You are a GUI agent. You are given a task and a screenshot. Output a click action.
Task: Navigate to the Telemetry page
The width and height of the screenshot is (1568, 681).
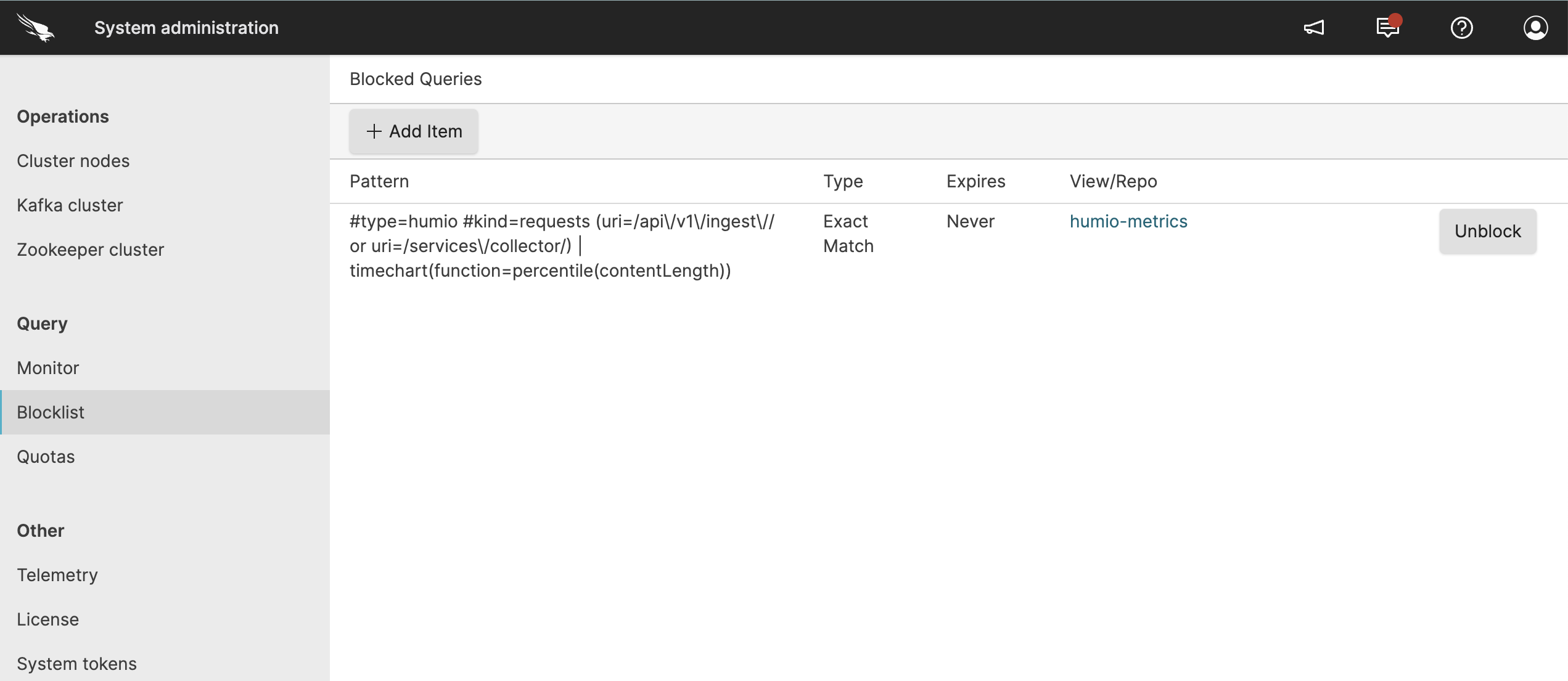(x=57, y=574)
